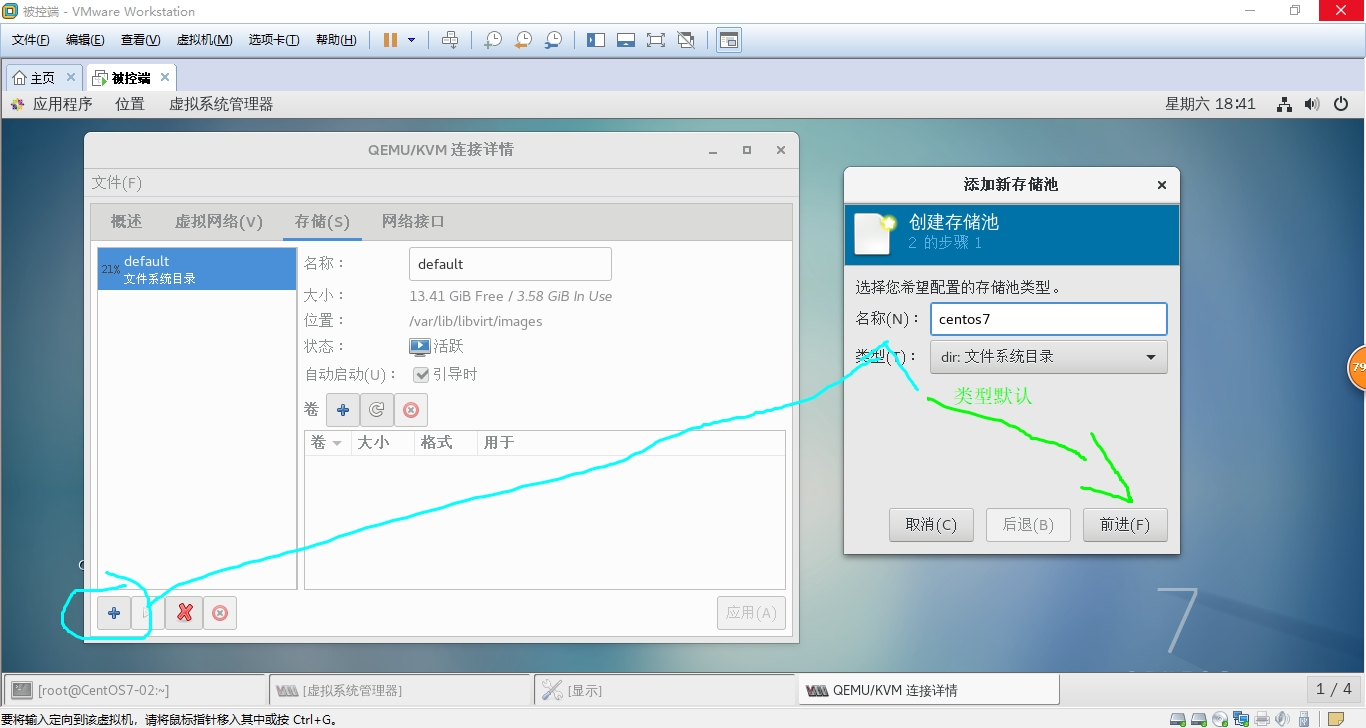Close the 添加新存储池 dialog
This screenshot has height=728, width=1366.
(1162, 185)
